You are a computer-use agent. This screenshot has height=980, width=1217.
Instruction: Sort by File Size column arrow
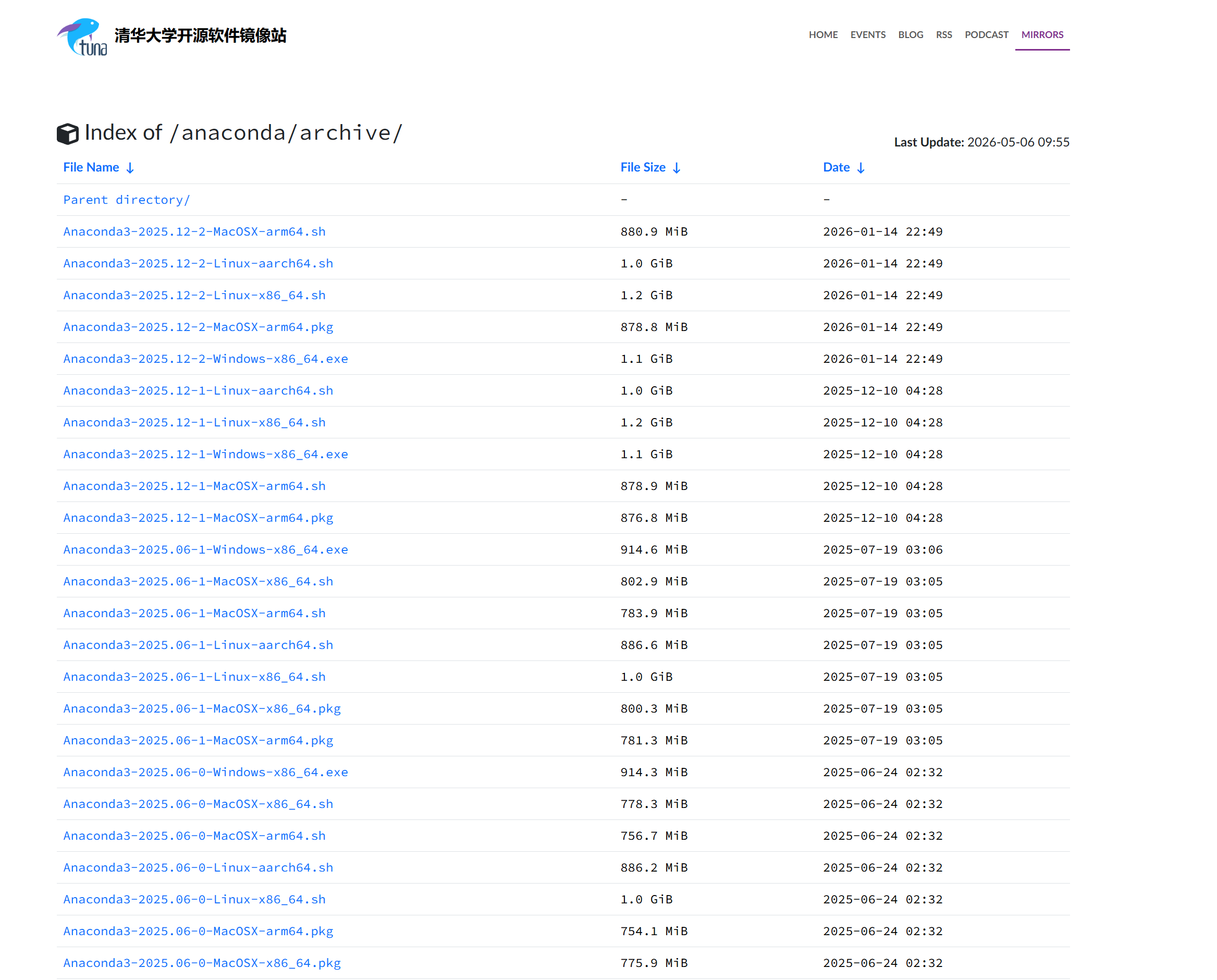677,168
